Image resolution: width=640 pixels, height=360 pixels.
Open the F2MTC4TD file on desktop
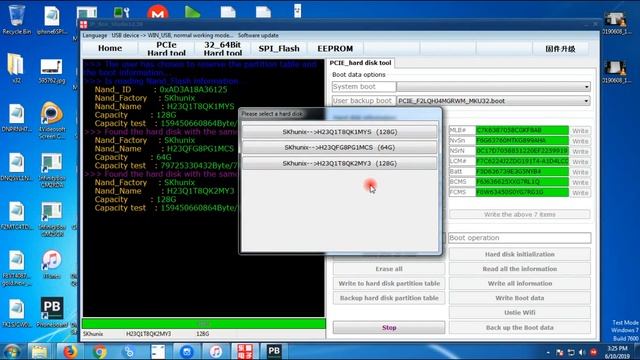(16, 216)
